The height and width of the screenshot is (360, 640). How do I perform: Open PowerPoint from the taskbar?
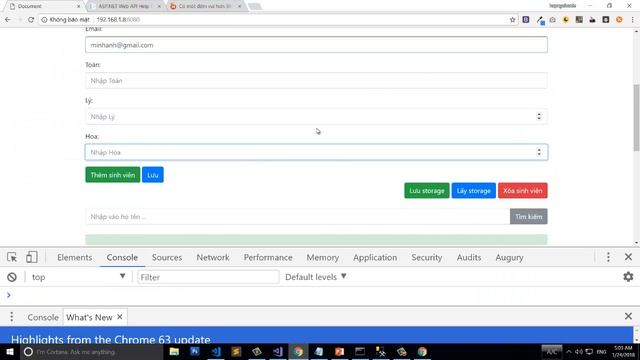coord(339,351)
